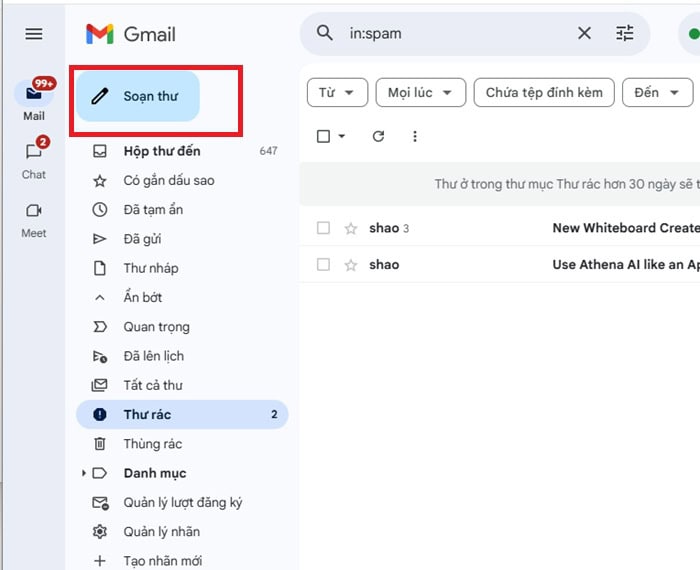
Task: Open Tất cả thư all mail
Action: 182,385
